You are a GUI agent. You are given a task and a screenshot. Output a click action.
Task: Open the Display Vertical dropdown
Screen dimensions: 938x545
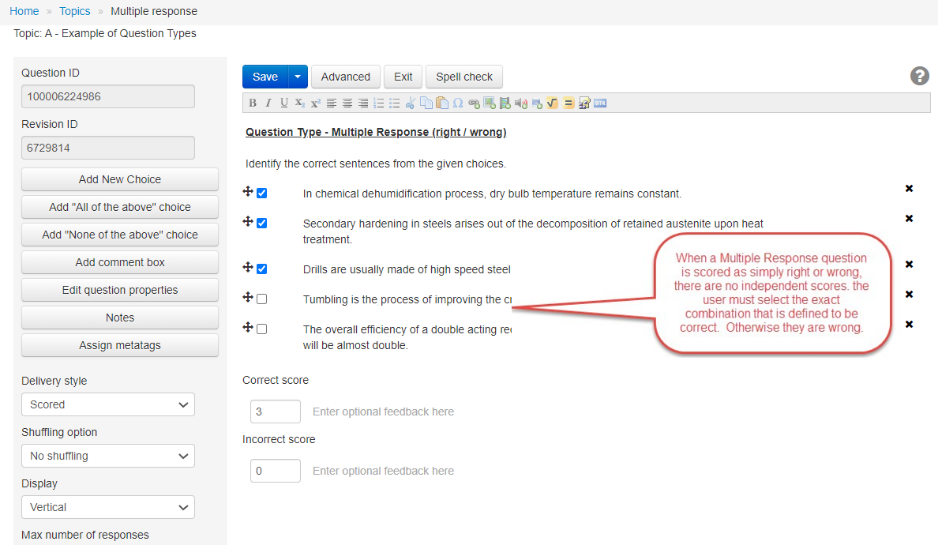pyautogui.click(x=108, y=507)
